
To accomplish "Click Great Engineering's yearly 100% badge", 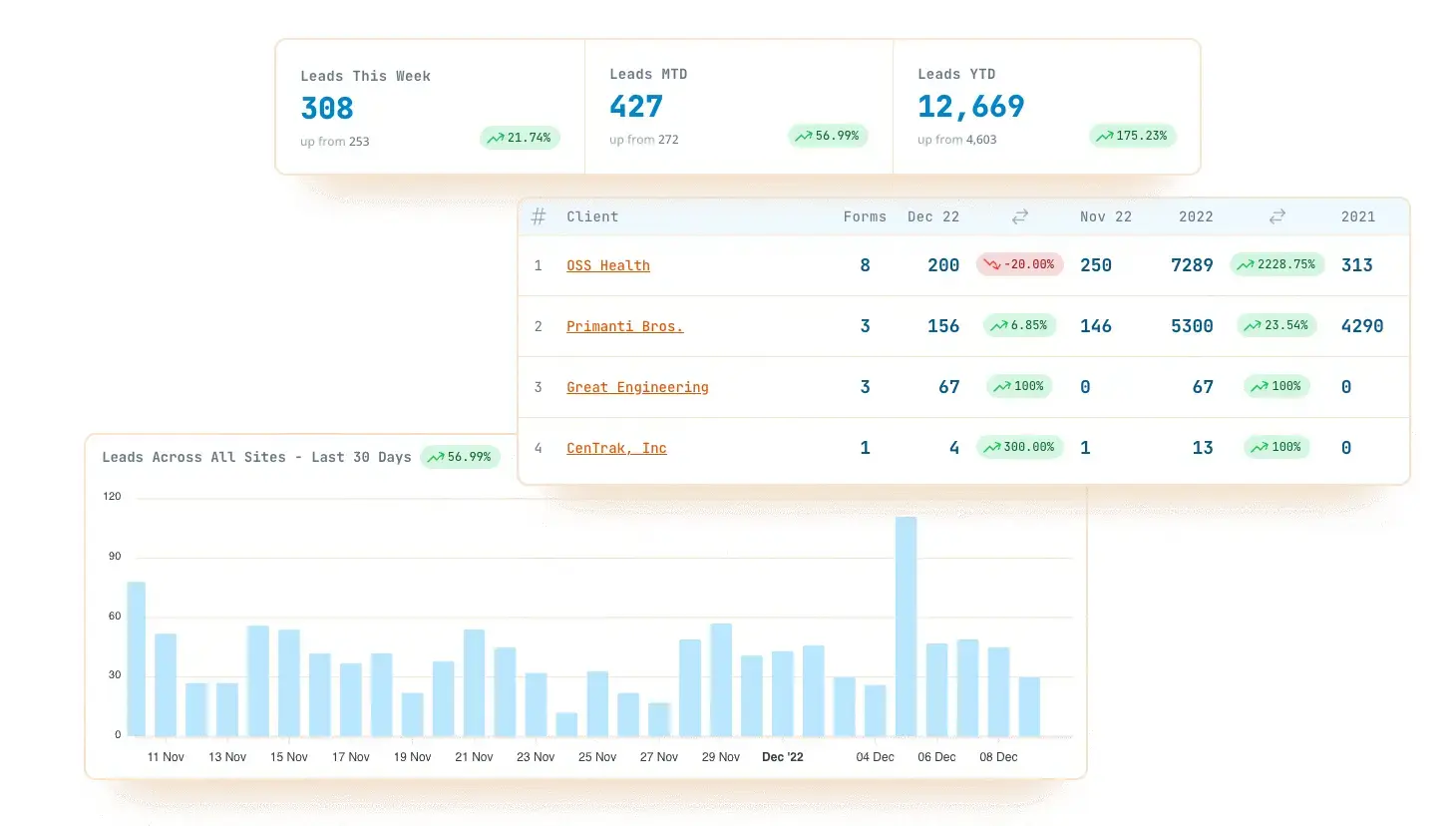I will [x=1276, y=386].
